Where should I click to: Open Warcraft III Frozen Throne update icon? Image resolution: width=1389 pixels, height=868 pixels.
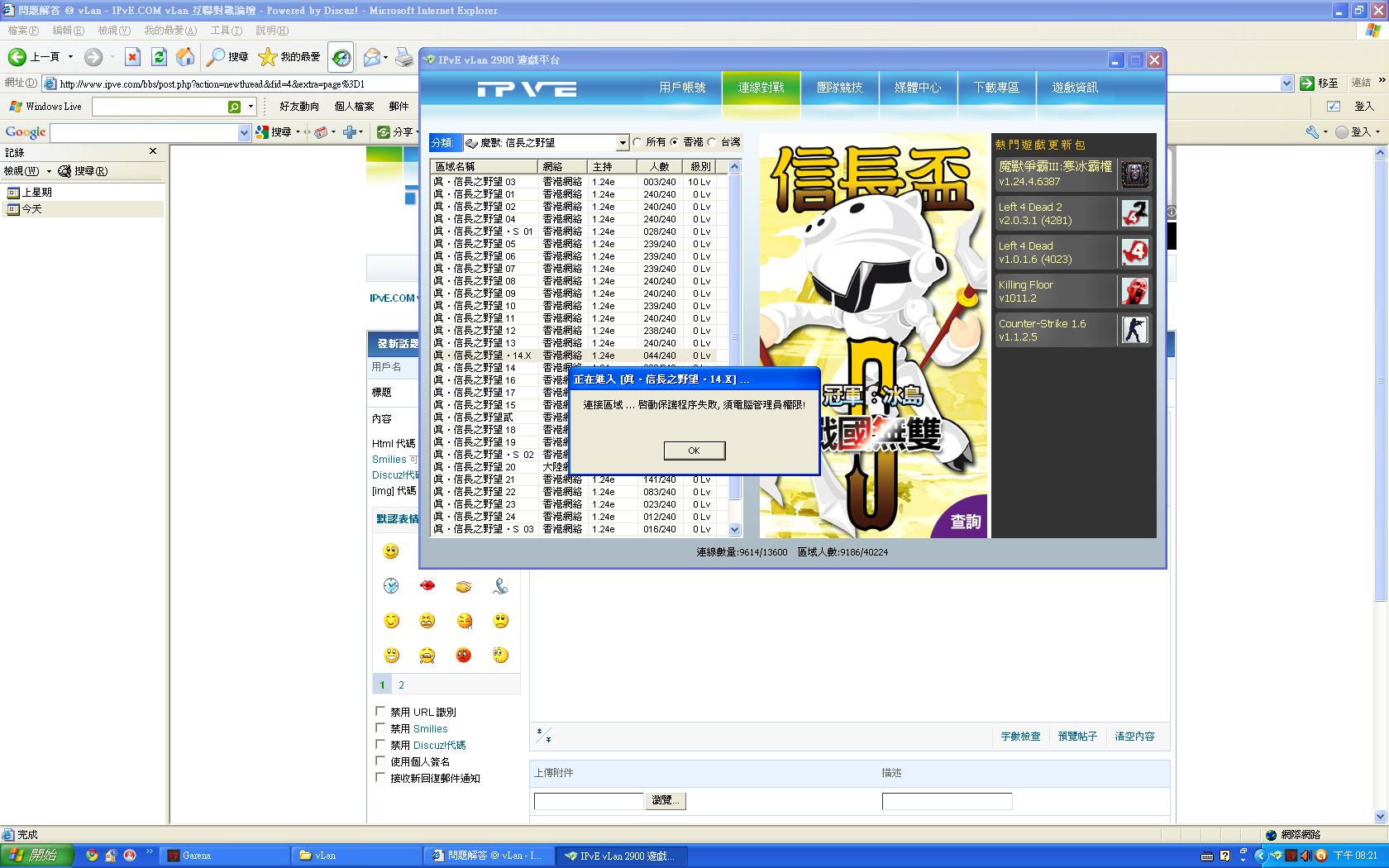(x=1134, y=174)
